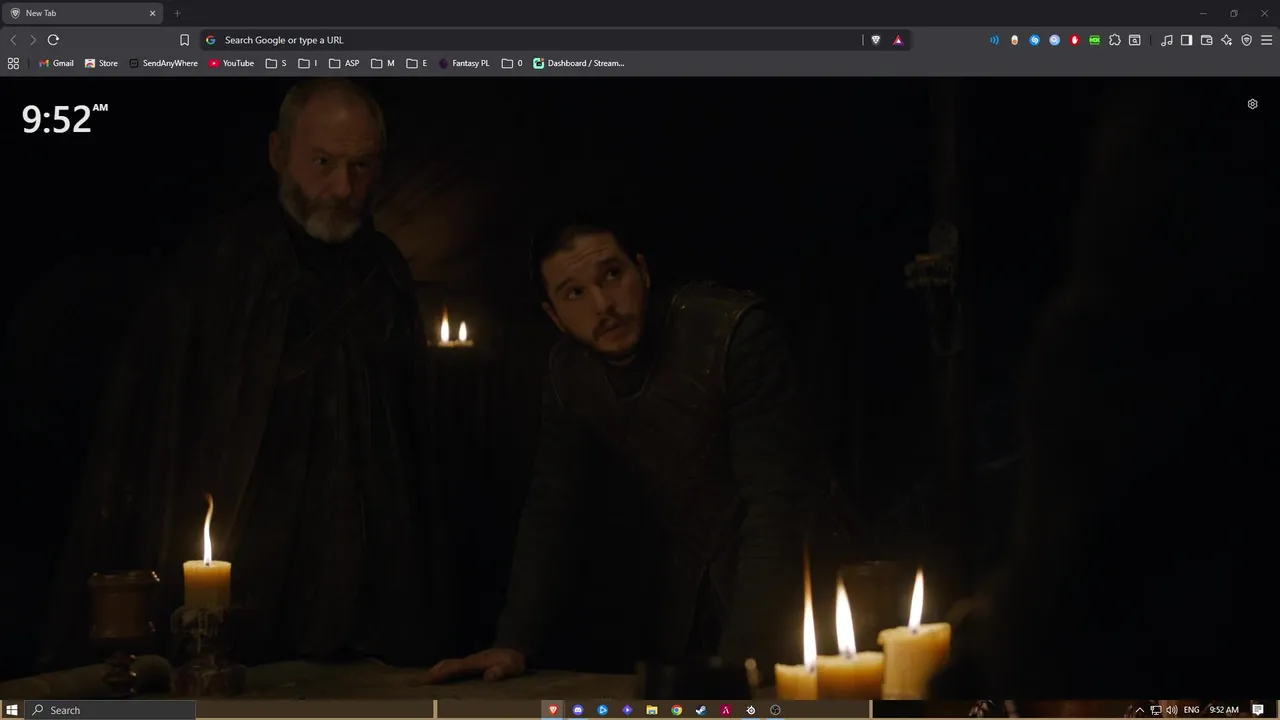This screenshot has width=1280, height=720.
Task: Open the SendAnyWhere bookmark
Action: coord(163,63)
